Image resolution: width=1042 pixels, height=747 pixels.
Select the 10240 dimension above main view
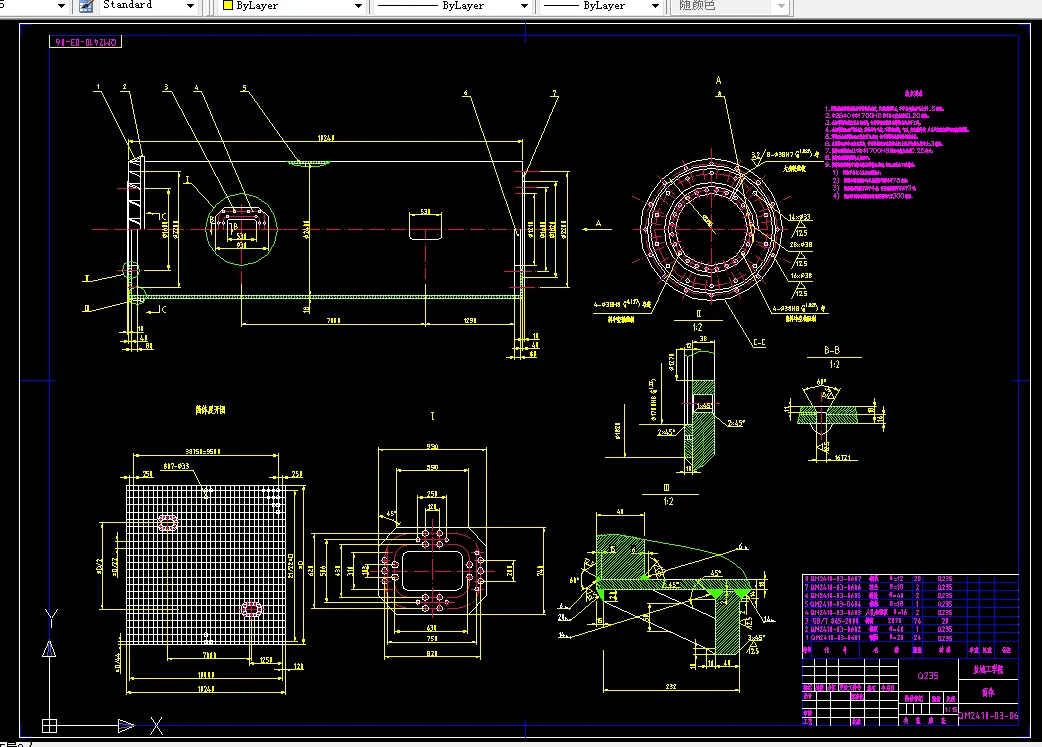click(x=326, y=138)
